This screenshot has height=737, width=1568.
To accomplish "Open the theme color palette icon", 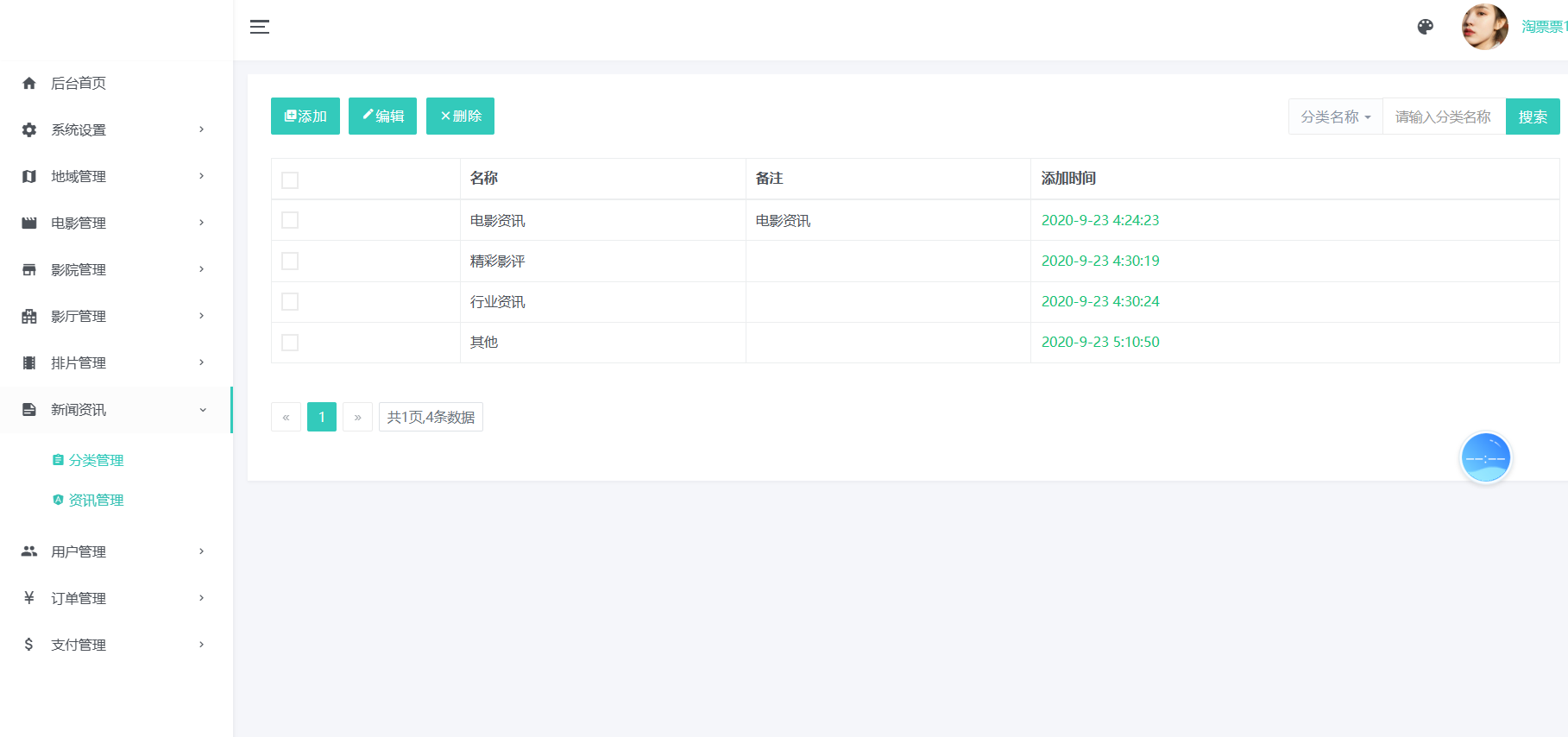I will (x=1426, y=27).
